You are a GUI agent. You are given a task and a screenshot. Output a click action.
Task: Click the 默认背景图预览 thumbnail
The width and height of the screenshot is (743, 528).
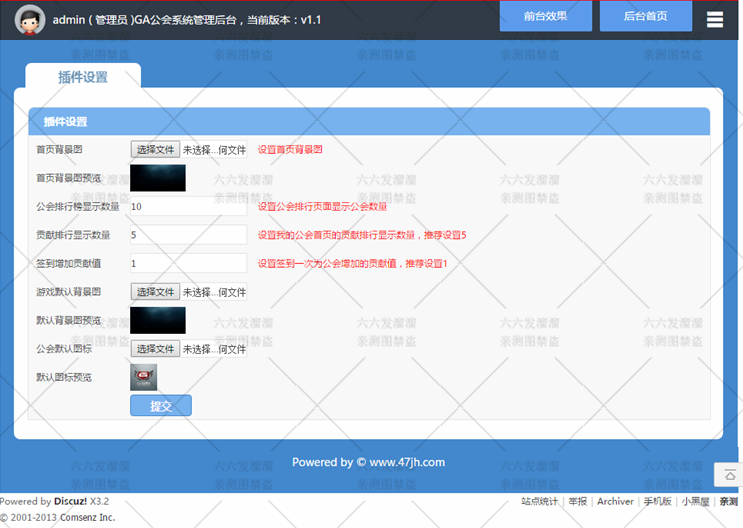click(x=158, y=320)
